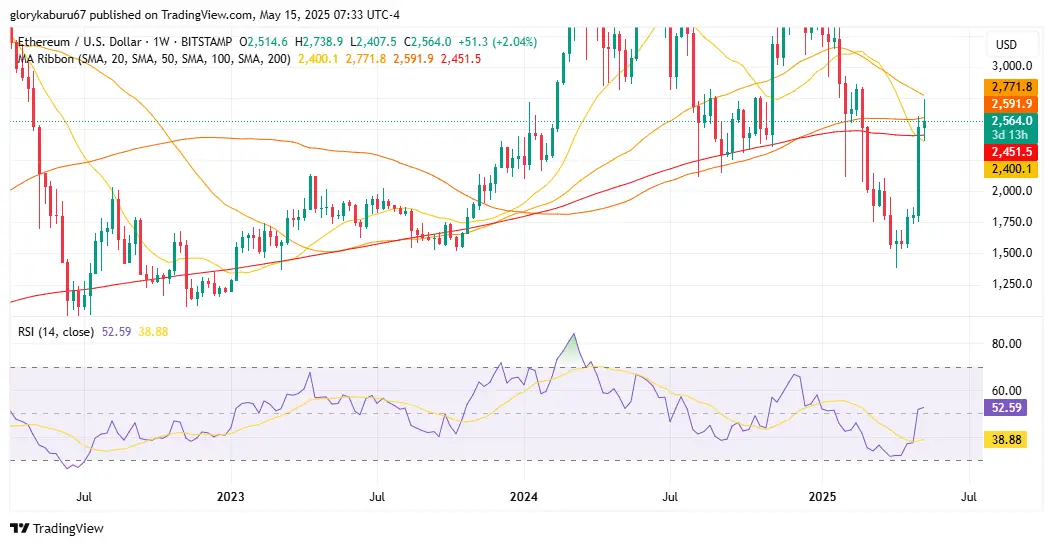Image resolution: width=1053 pixels, height=546 pixels.
Task: Click the TradingView logo icon
Action: click(x=19, y=529)
